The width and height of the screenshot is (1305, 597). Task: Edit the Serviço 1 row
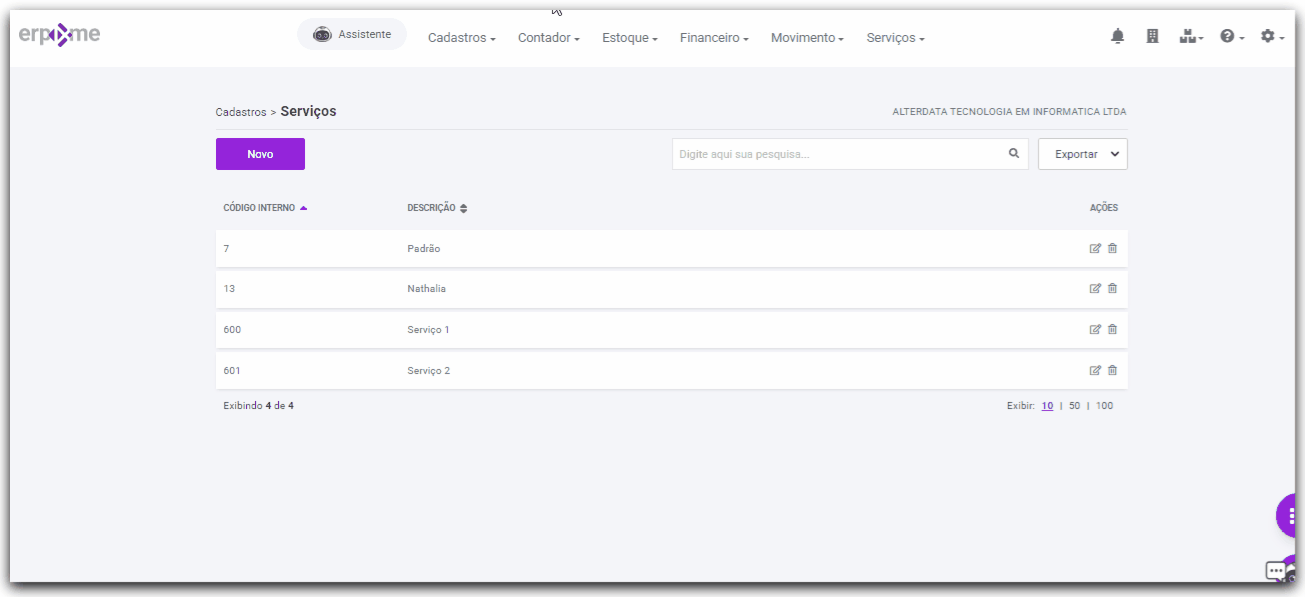click(1095, 329)
